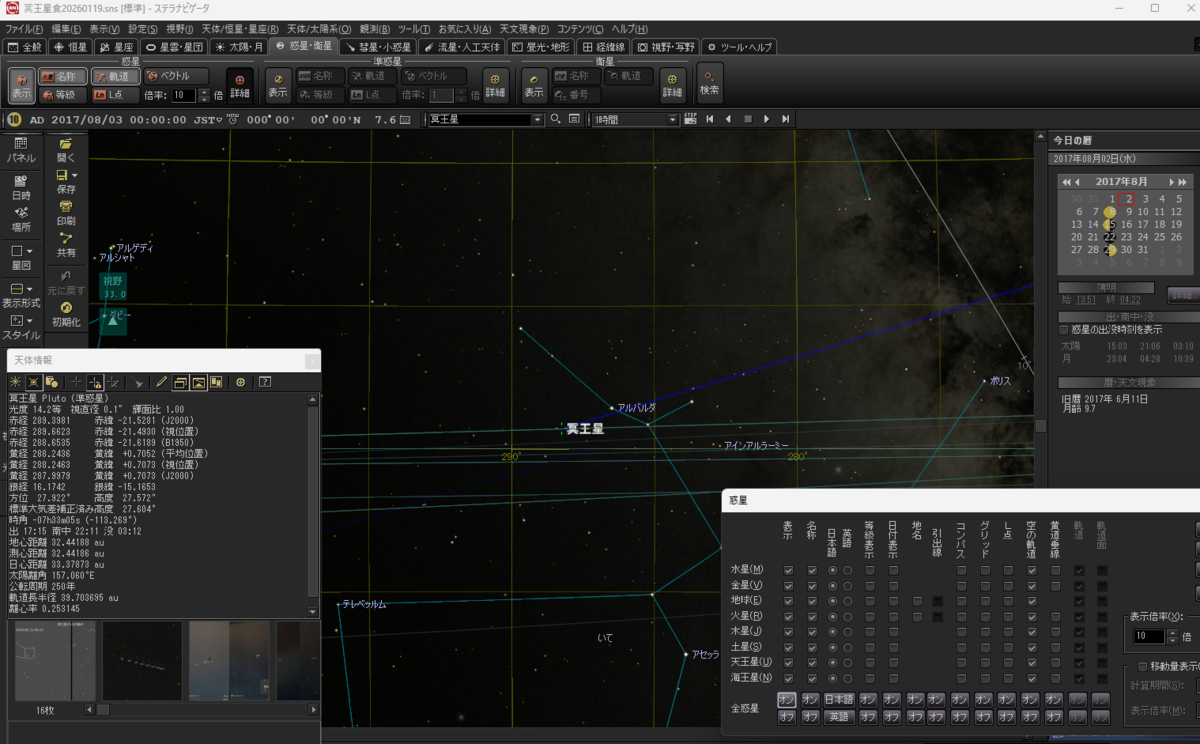Viewport: 1200px width, 744px height.
Task: Open the object name 冥王星 combo dropdown
Action: point(538,119)
